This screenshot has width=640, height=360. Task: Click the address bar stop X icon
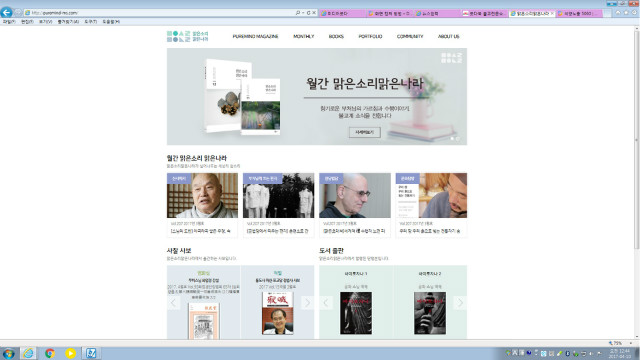click(314, 13)
